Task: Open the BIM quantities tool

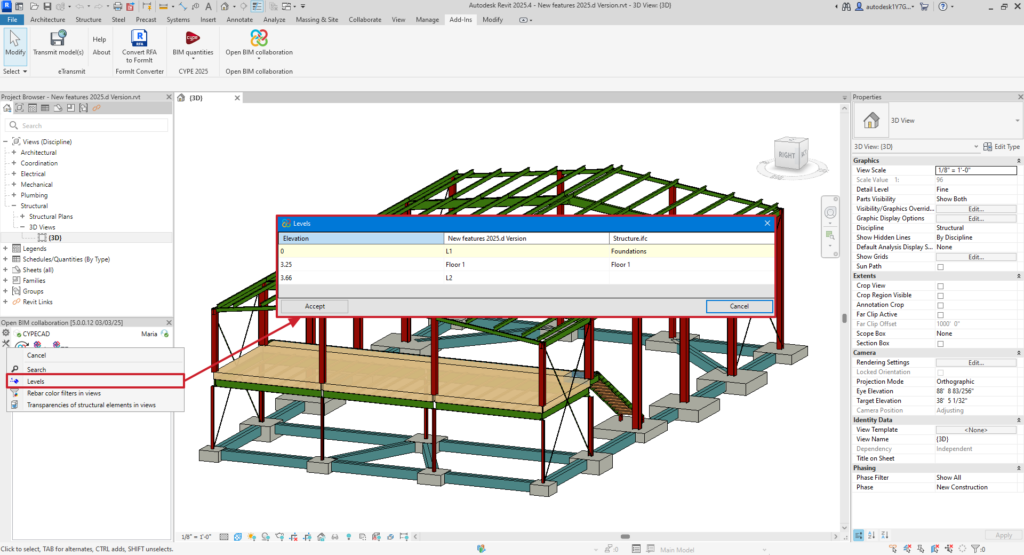Action: tap(192, 37)
